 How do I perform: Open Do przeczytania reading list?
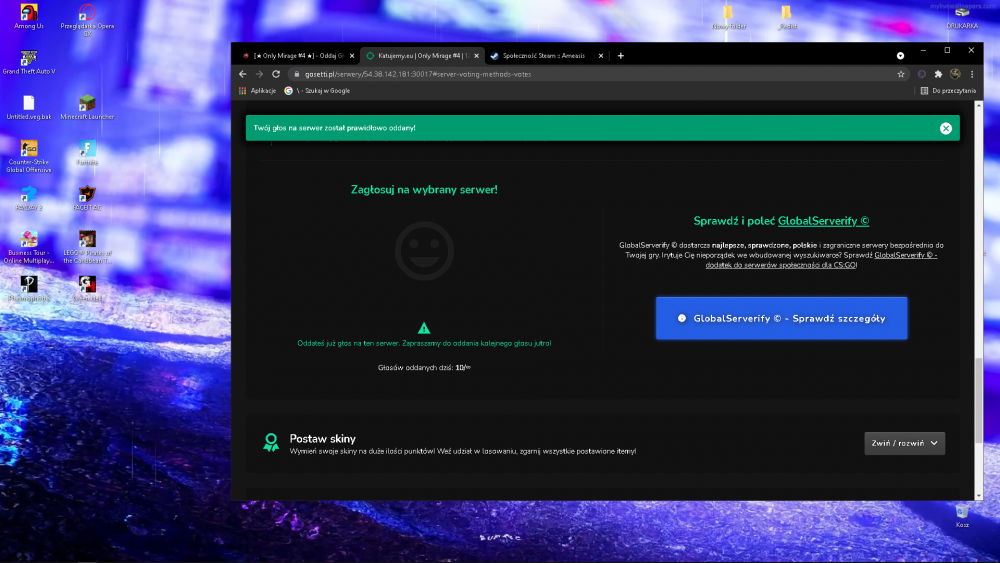(948, 91)
